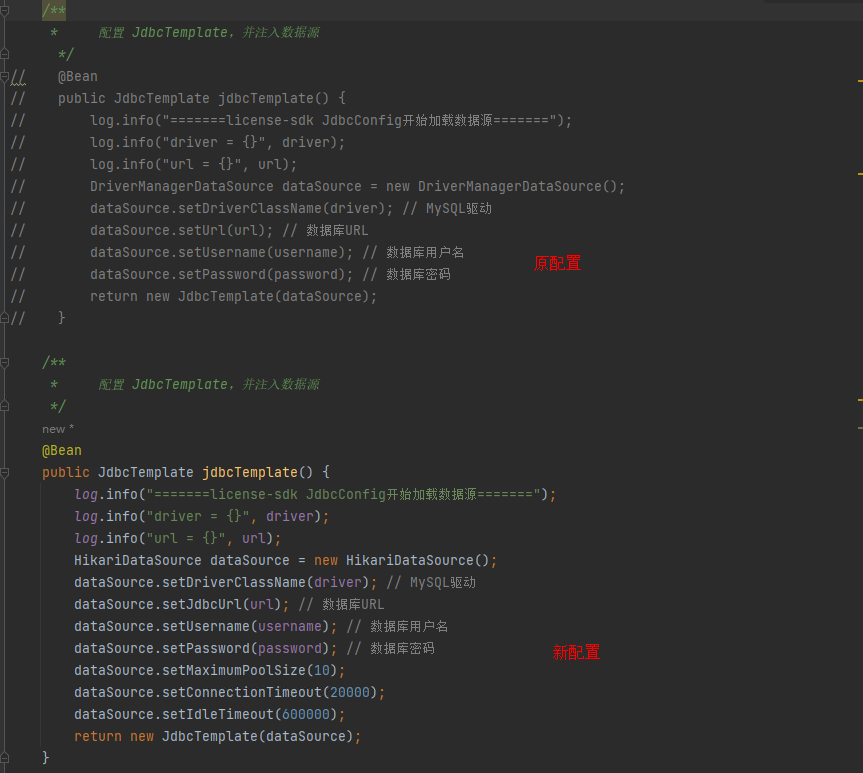Click '// 数据库URL' comment after setJdbcUrl
The height and width of the screenshot is (773, 863).
pos(341,605)
